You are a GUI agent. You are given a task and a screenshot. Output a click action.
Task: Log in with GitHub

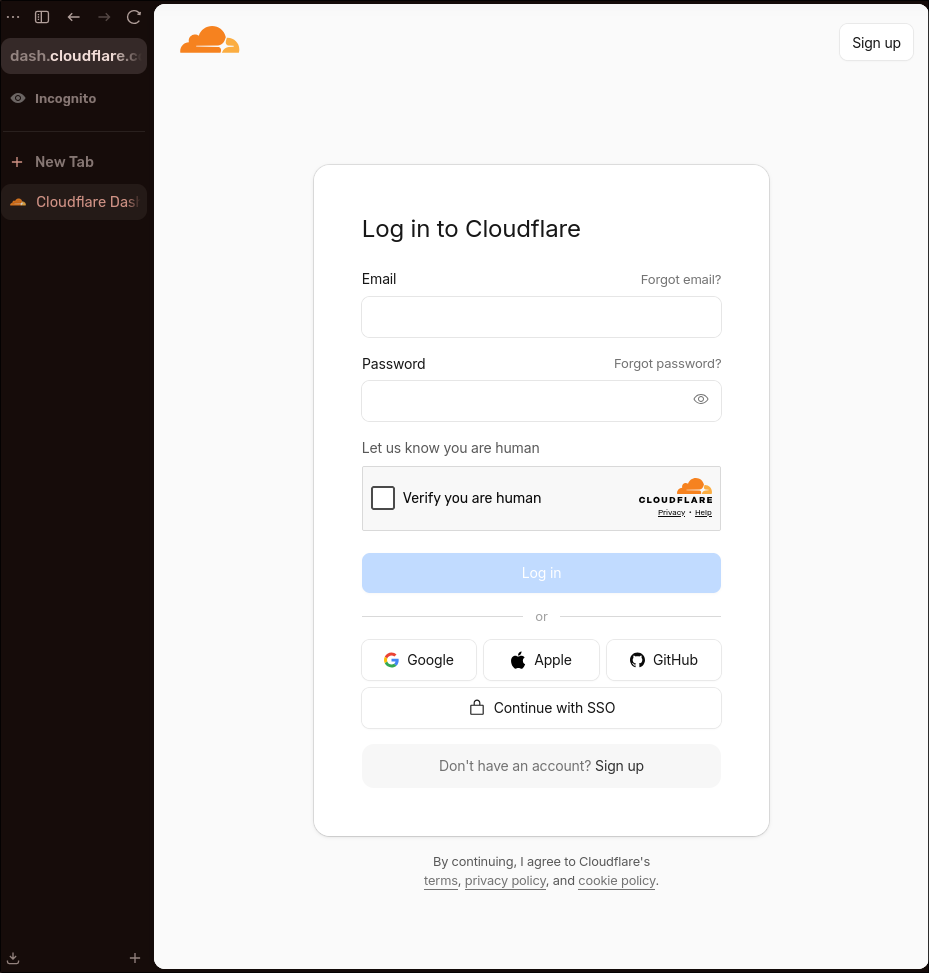[664, 660]
